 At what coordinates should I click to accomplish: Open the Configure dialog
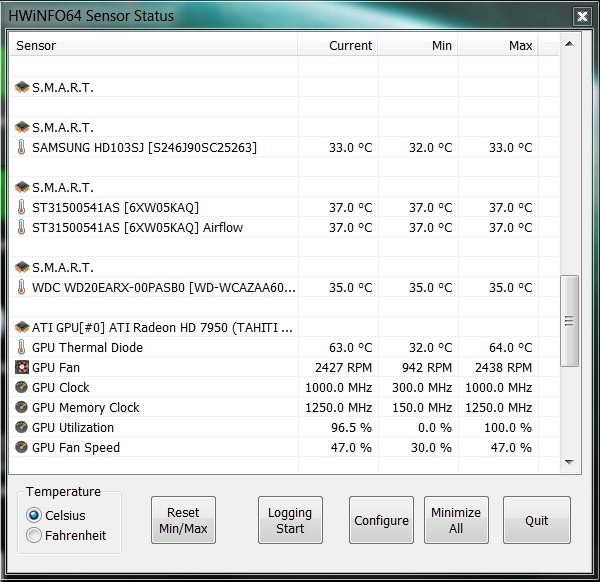381,520
